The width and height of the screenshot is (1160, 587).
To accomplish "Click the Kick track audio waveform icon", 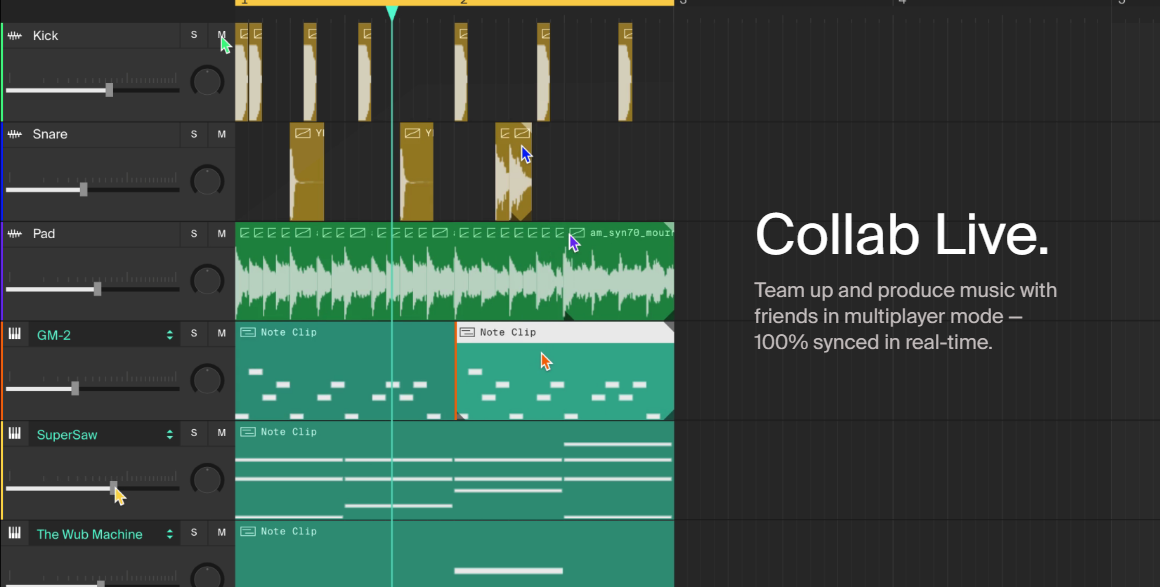I will tap(14, 36).
